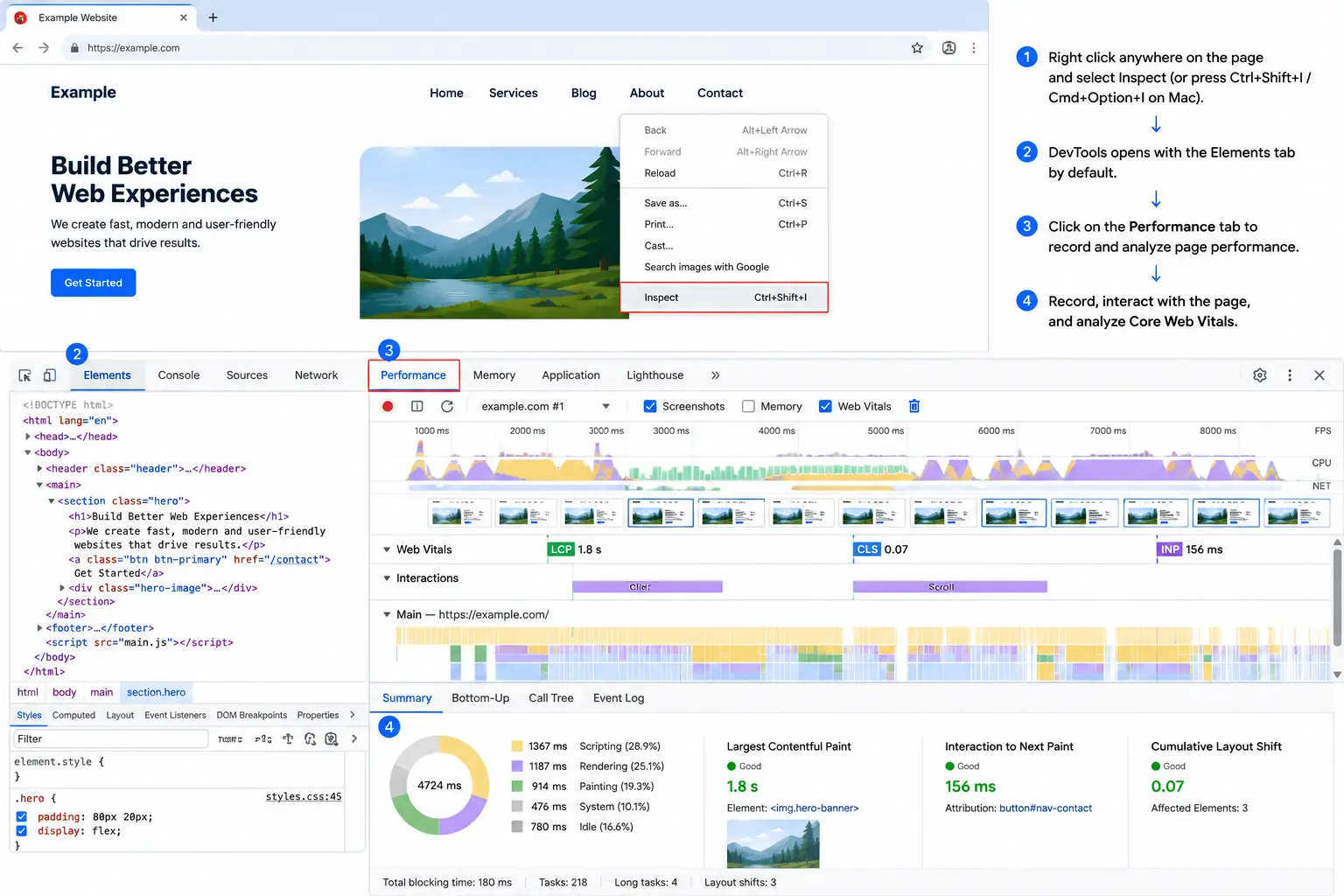The image size is (1344, 896).
Task: Click the LCP marker in Web Vitals
Action: 561,549
